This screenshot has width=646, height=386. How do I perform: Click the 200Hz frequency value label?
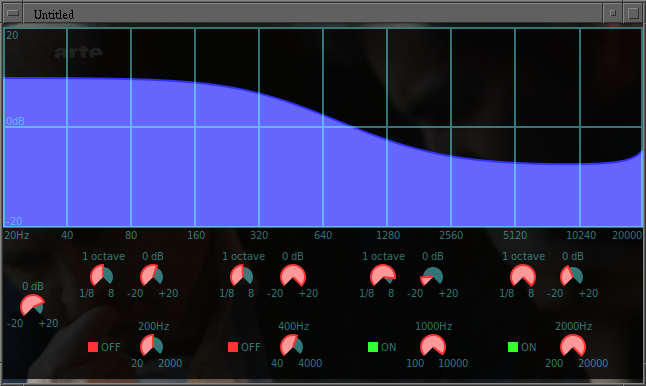point(153,326)
